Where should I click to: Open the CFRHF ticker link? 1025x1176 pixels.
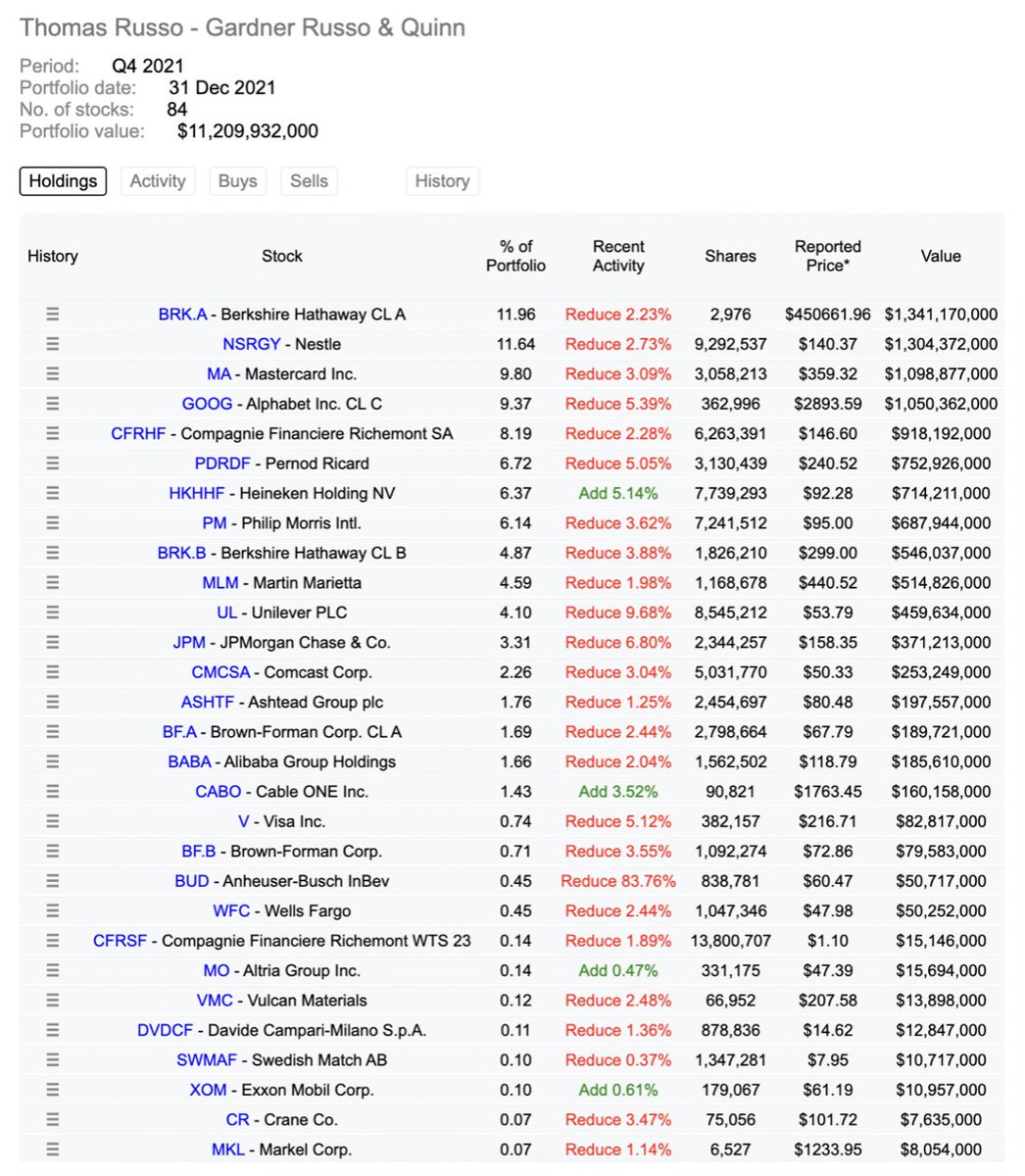[x=138, y=433]
